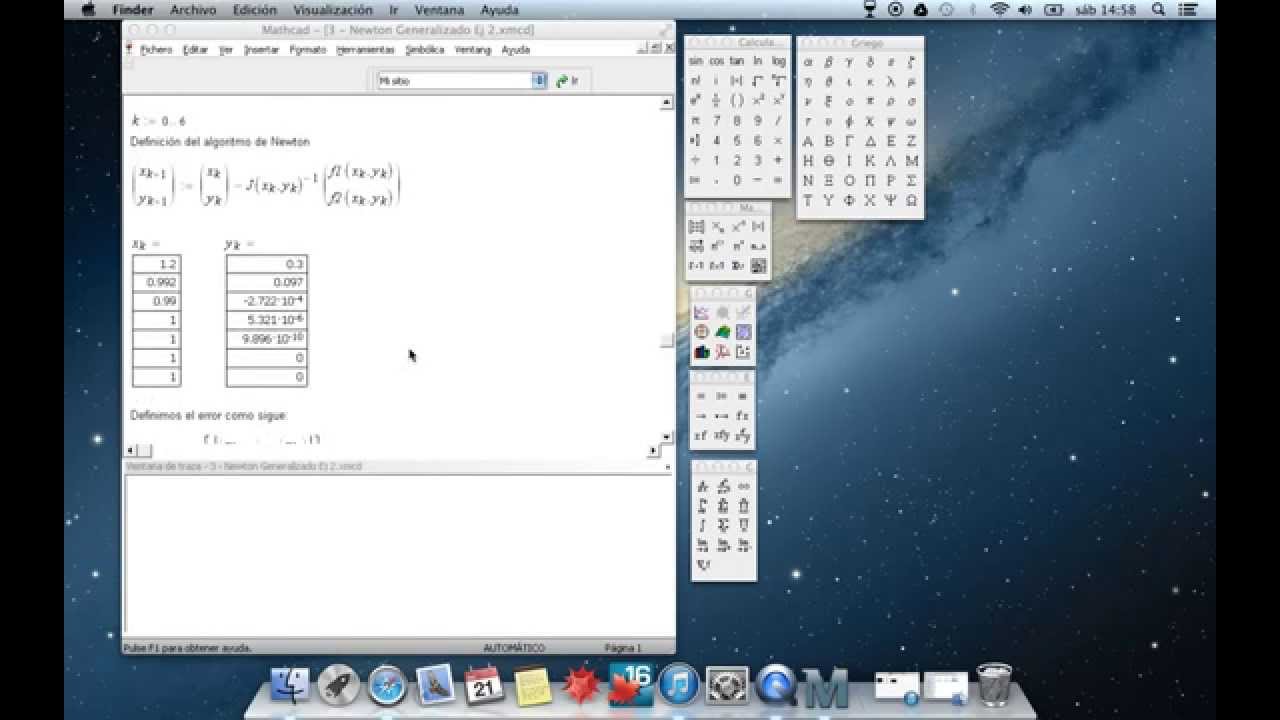Open Safari from the Dock
Image resolution: width=1280 pixels, height=720 pixels.
point(387,685)
